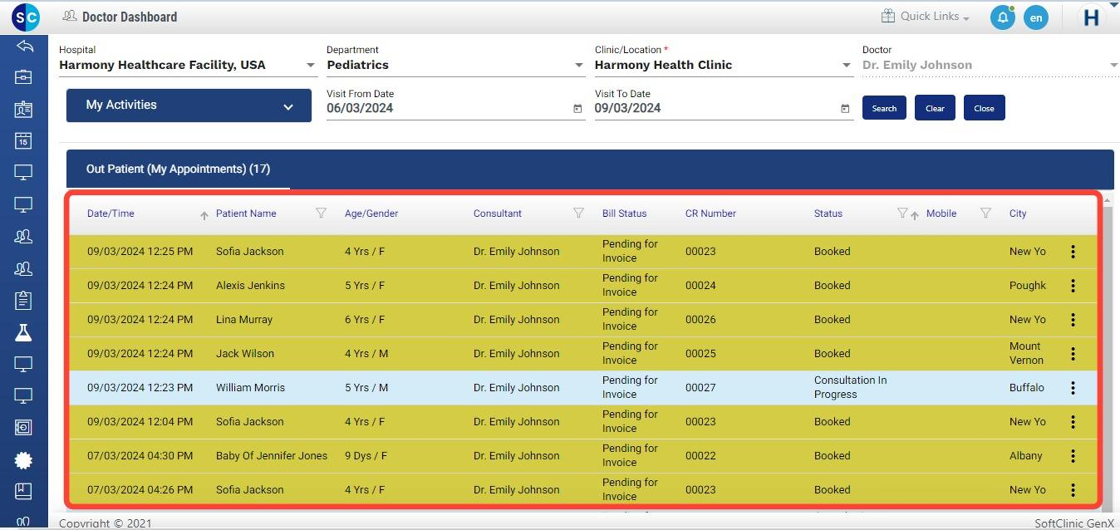This screenshot has height=530, width=1120.
Task: Open kebab menu for William Morris row
Action: [x=1073, y=388]
